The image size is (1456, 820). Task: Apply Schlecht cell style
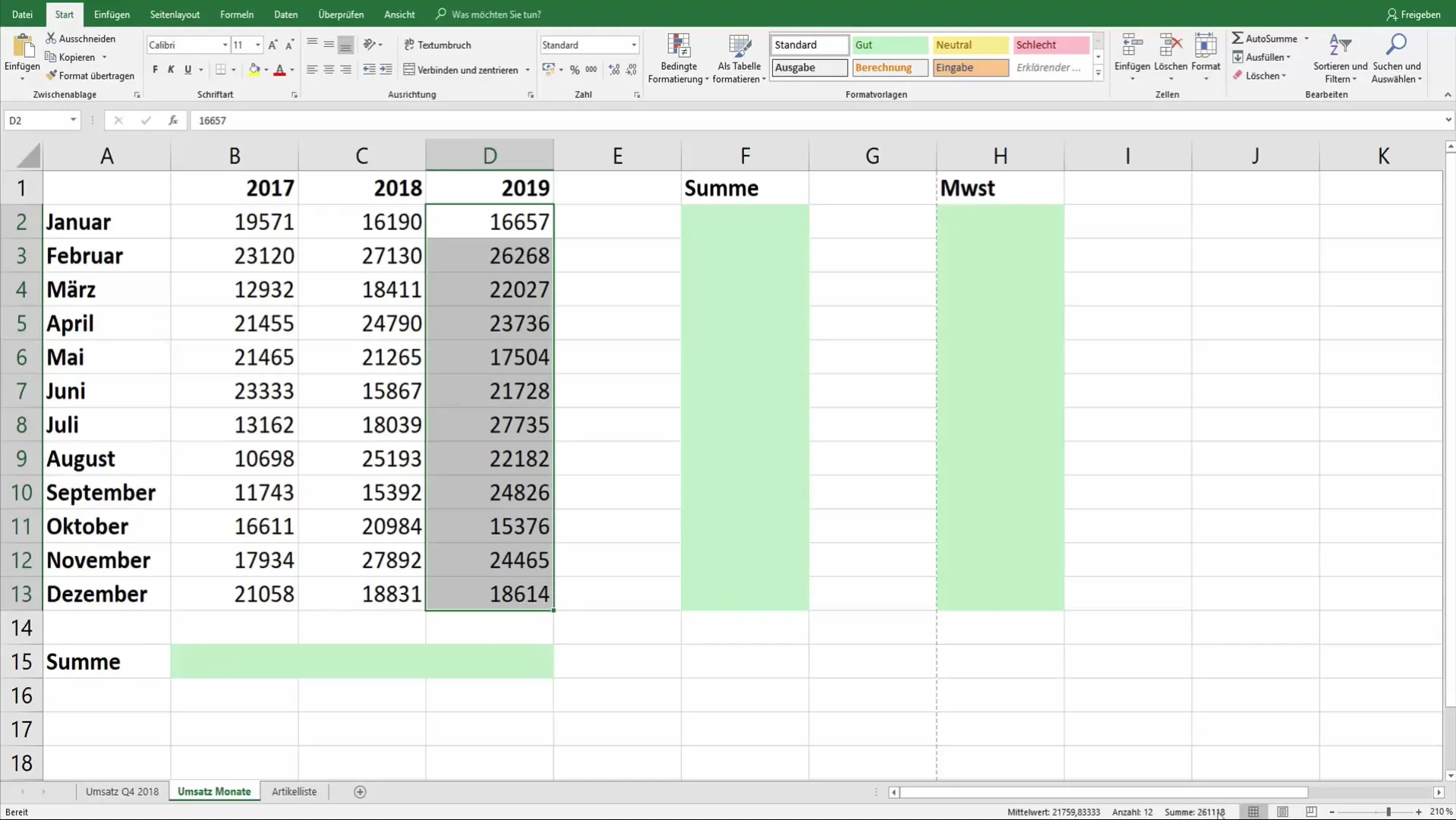[x=1051, y=45]
